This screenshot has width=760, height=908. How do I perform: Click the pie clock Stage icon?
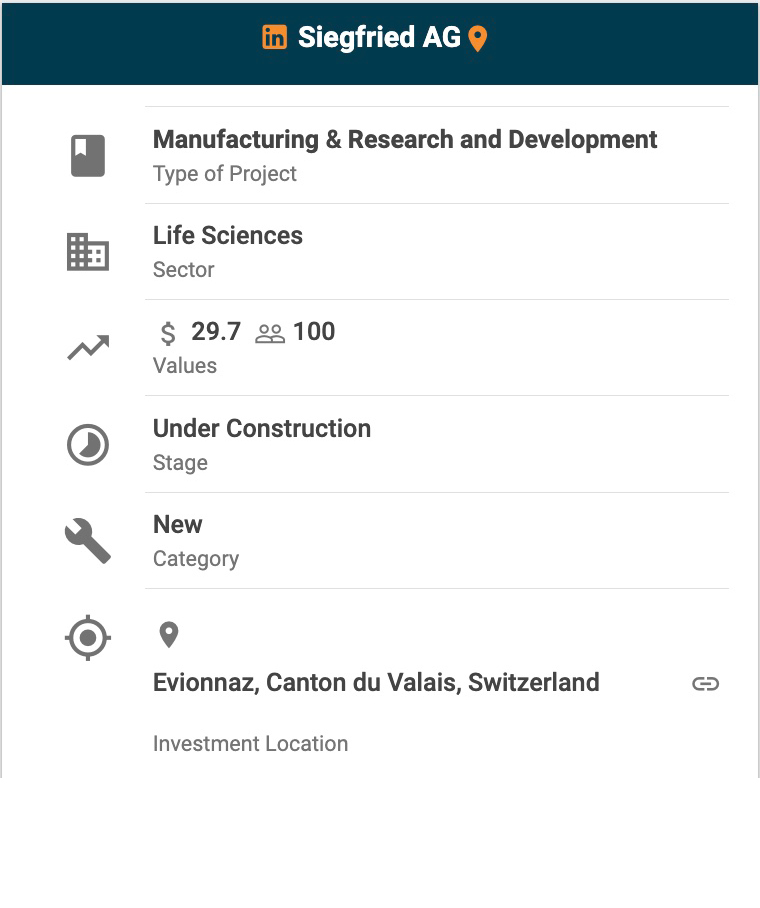coord(88,445)
